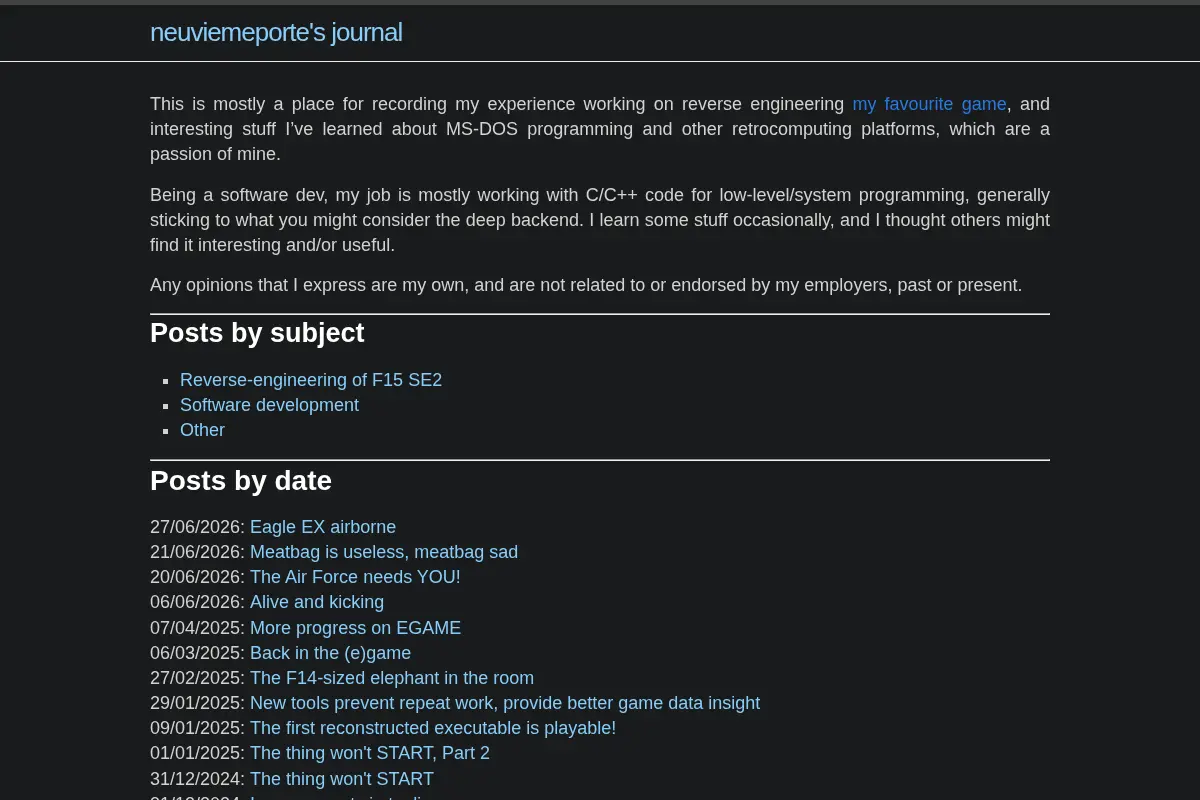Click the 'Posts by date' heading
The width and height of the screenshot is (1200, 800).
tap(241, 481)
